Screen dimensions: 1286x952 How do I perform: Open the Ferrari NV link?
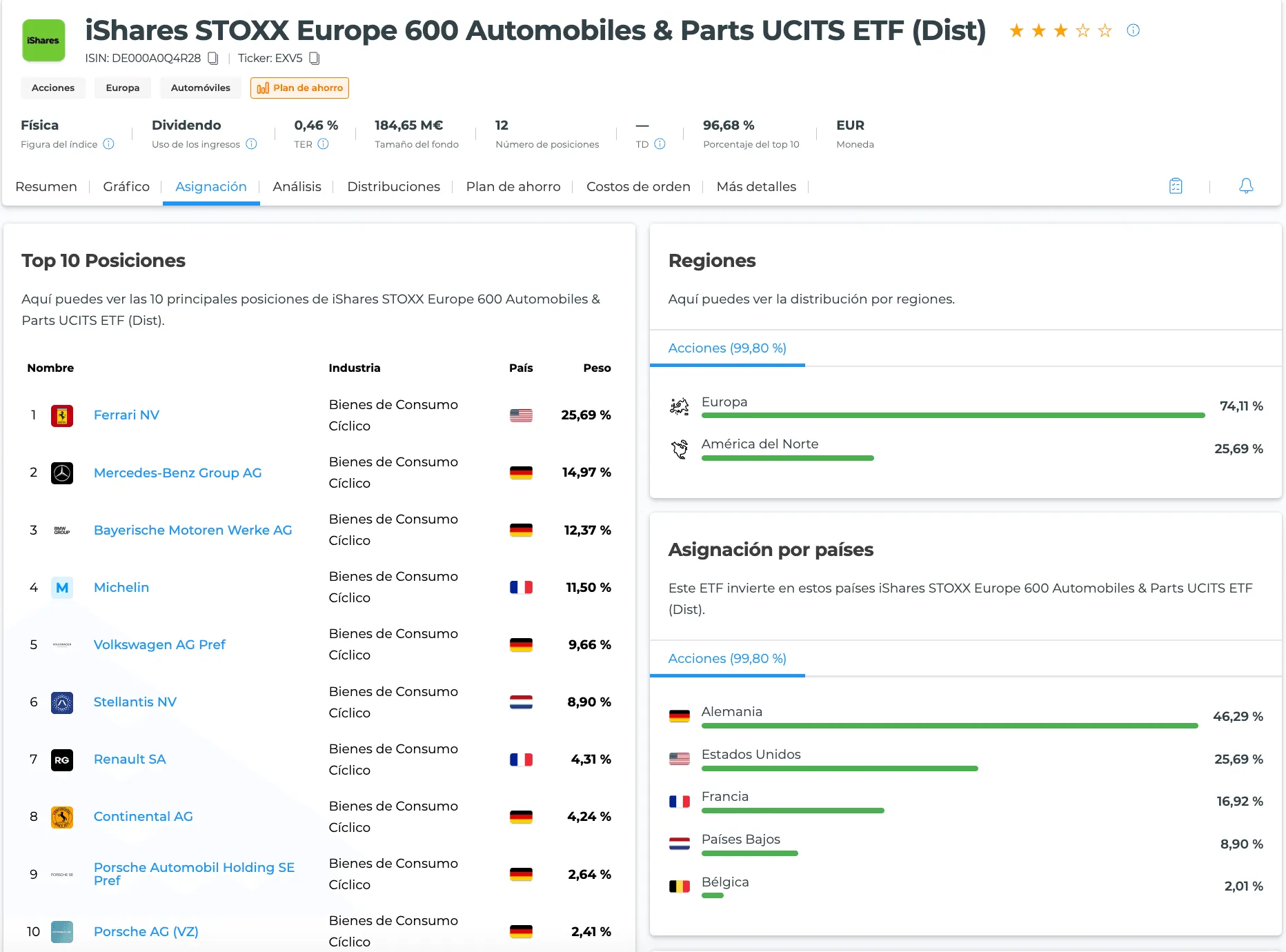coord(126,415)
